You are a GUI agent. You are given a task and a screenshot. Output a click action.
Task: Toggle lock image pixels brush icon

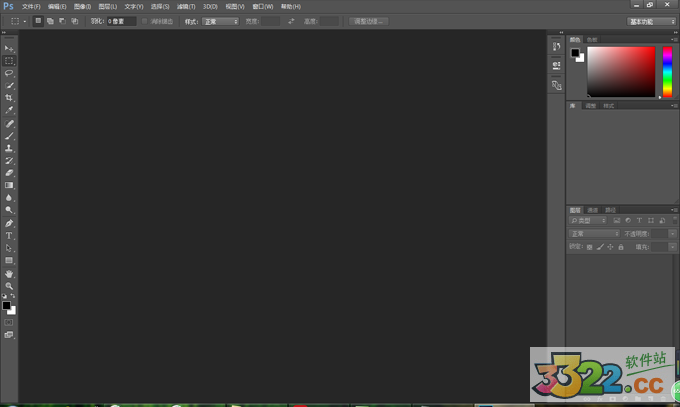click(x=600, y=247)
